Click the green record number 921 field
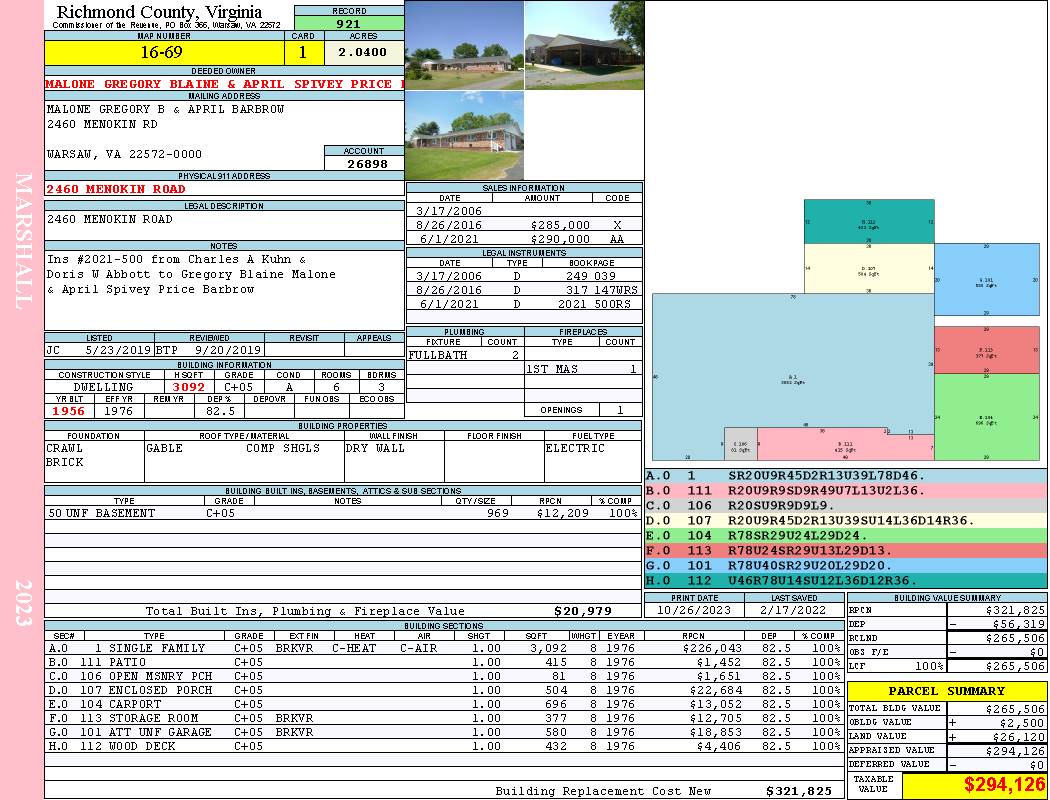 coord(349,24)
